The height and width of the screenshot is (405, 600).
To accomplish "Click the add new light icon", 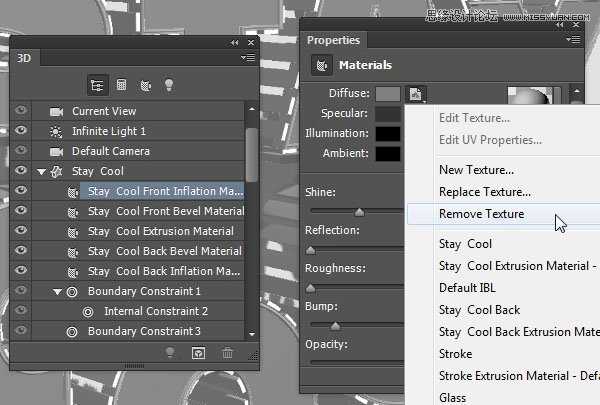I will [170, 352].
